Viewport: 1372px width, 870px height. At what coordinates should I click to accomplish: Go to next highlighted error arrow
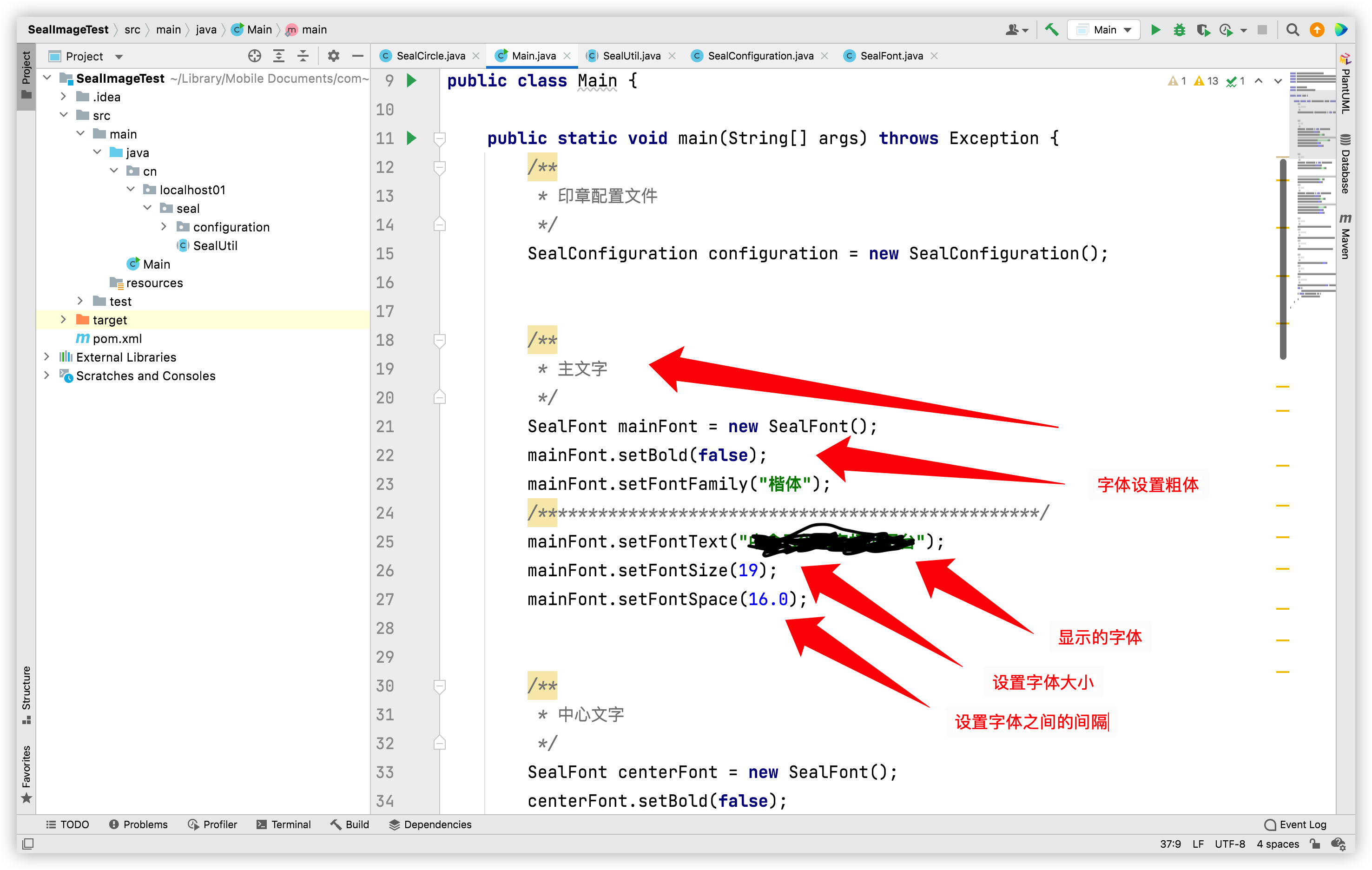point(1278,81)
